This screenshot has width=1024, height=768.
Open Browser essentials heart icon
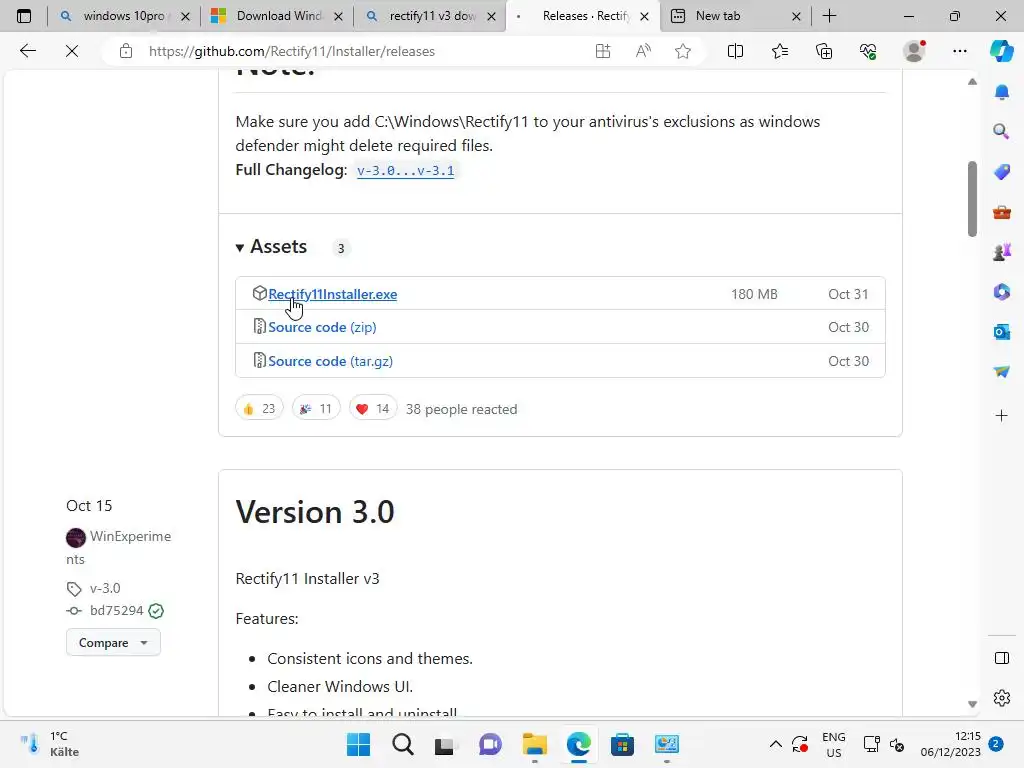point(868,51)
